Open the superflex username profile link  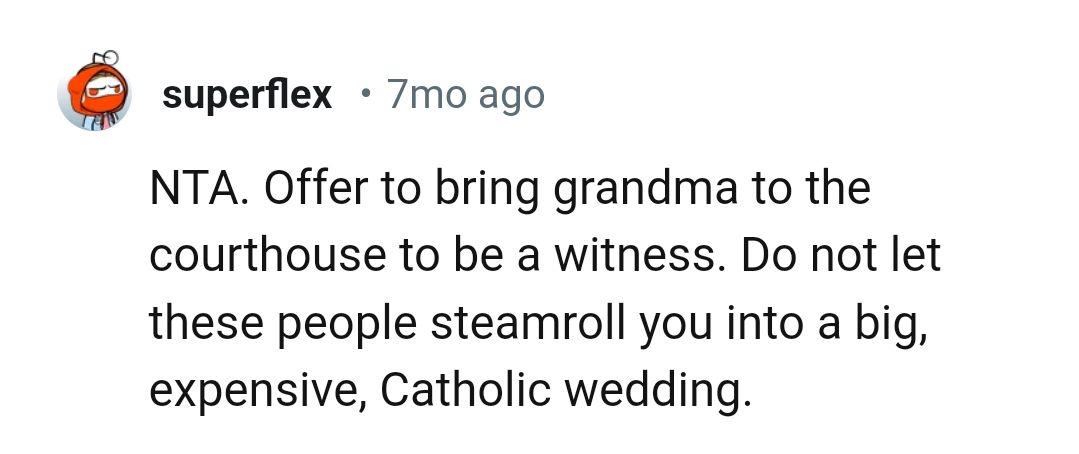(246, 95)
